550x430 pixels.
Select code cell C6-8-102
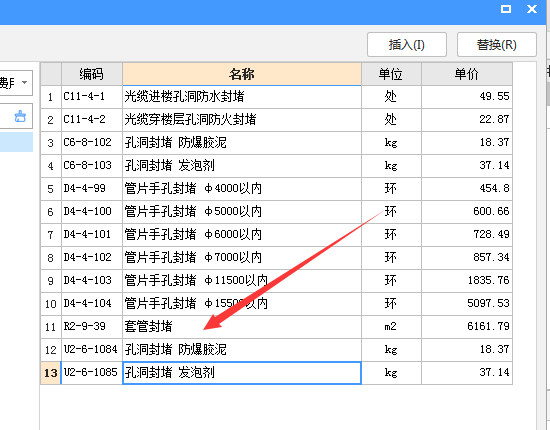point(92,143)
